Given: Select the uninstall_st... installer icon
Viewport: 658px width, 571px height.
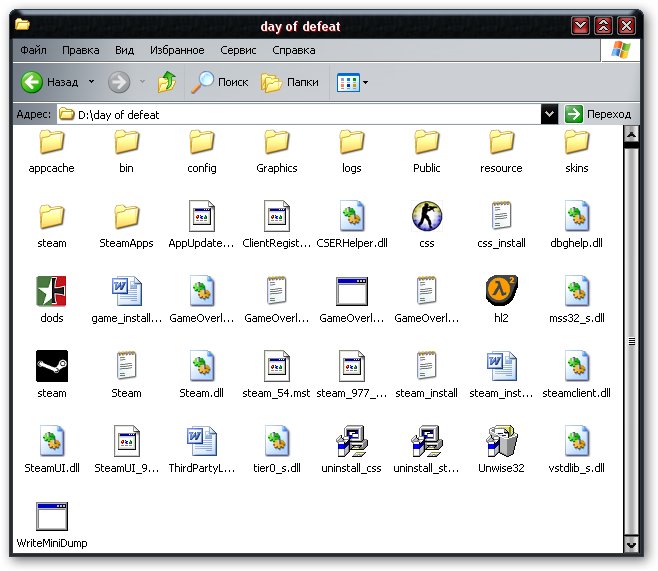Looking at the screenshot, I should [426, 441].
